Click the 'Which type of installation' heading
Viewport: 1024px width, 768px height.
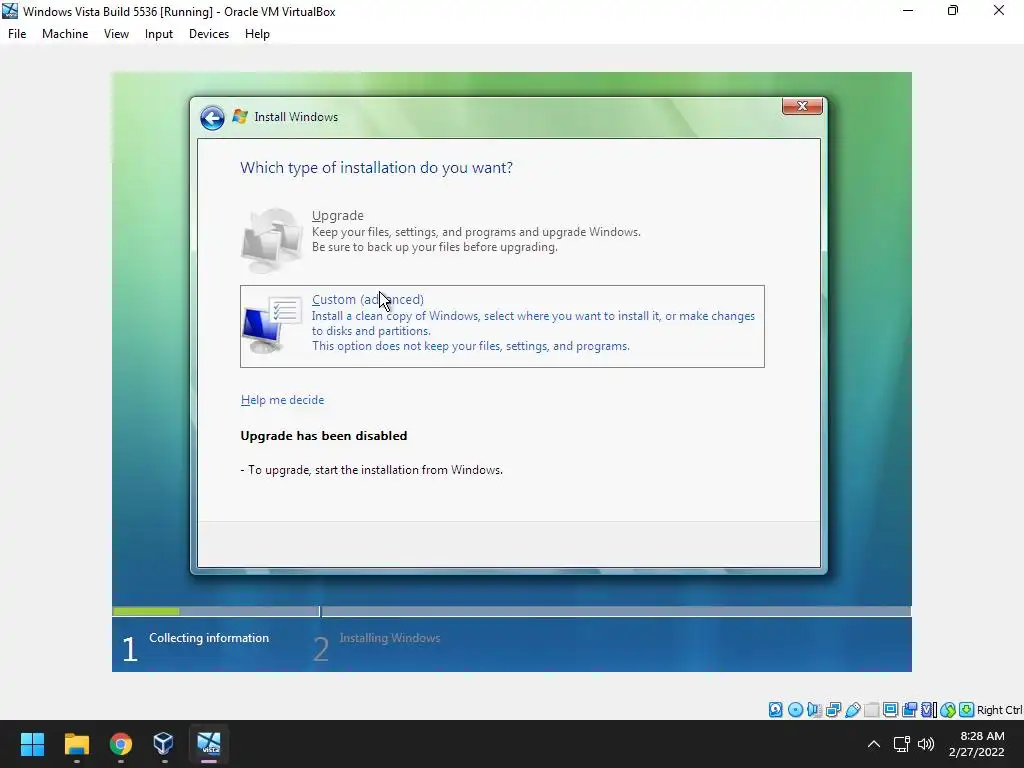(x=377, y=168)
